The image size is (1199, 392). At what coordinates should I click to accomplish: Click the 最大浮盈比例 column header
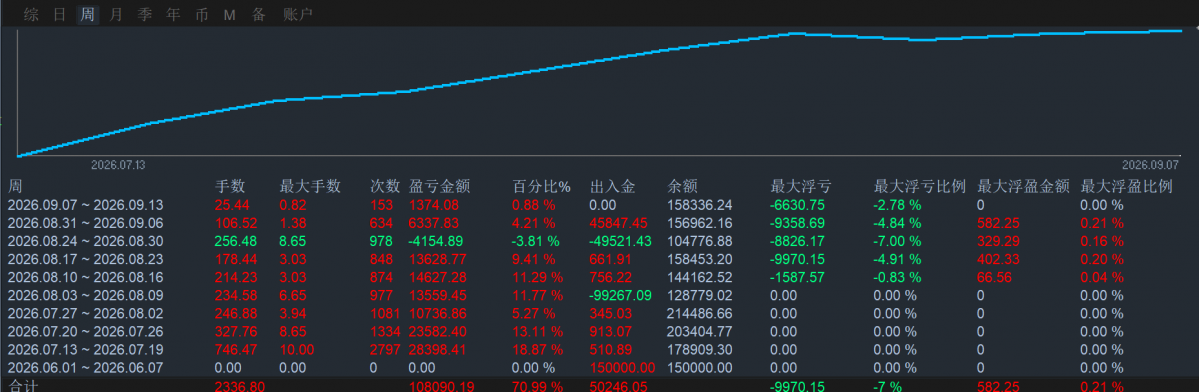point(1126,186)
